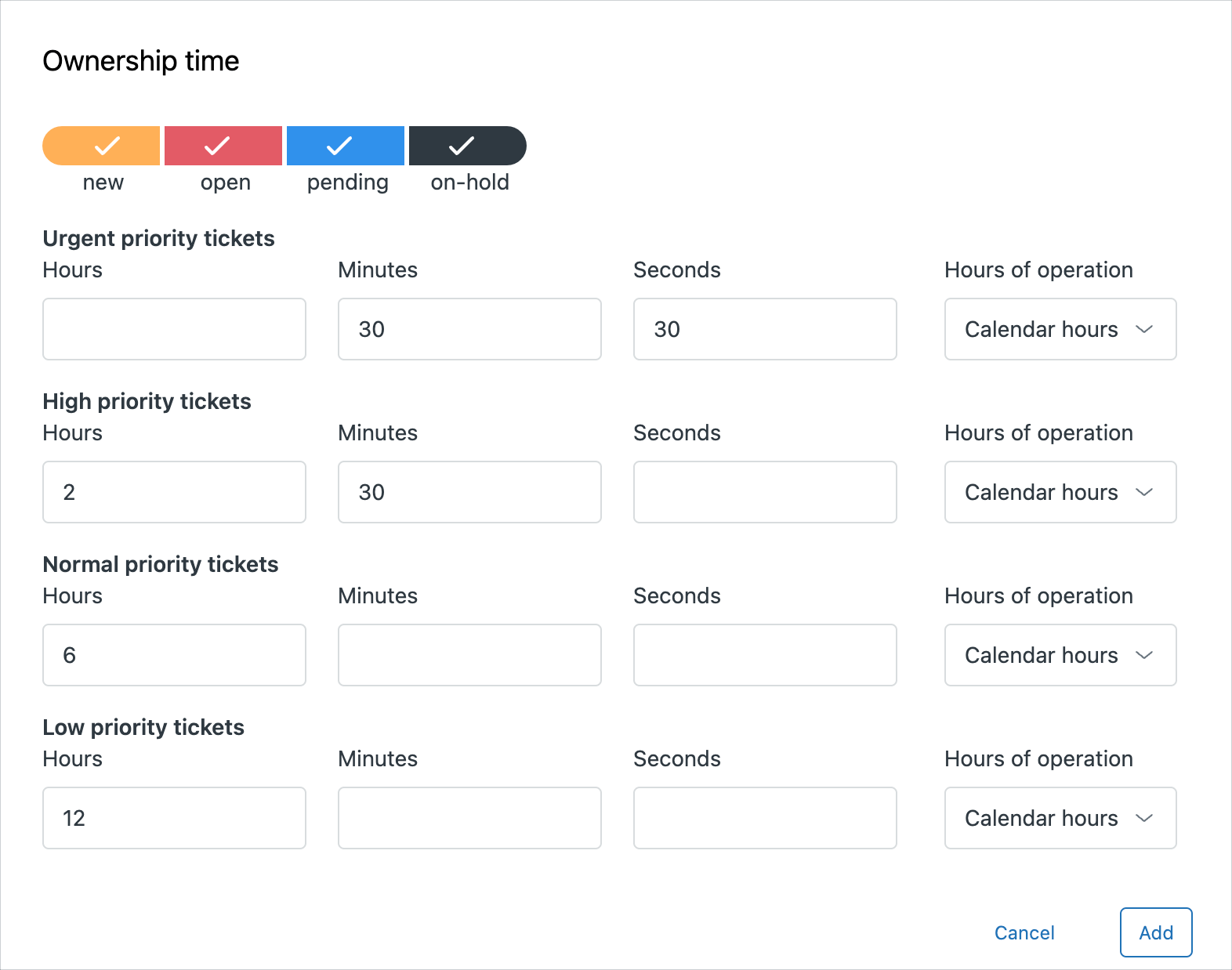Click the 'on-hold' status label
This screenshot has height=970, width=1232.
tap(470, 183)
